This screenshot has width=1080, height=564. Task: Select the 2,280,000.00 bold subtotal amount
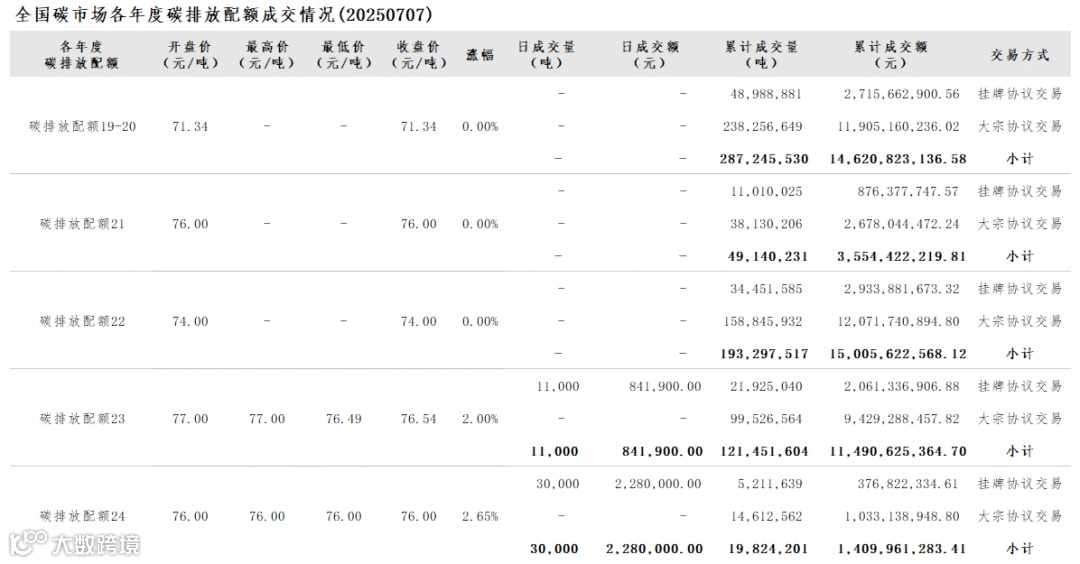coord(654,549)
